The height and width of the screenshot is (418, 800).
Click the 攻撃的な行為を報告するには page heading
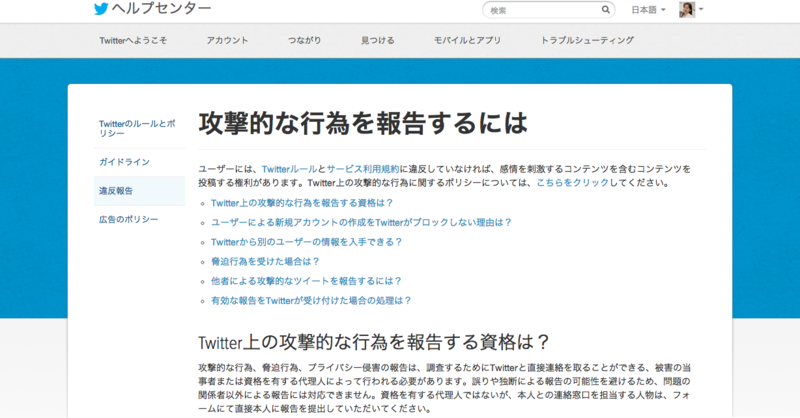(363, 123)
